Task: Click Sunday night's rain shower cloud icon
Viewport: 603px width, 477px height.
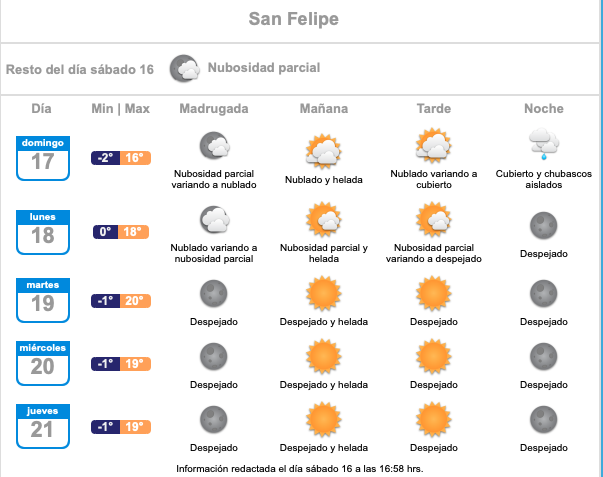Action: (x=544, y=144)
